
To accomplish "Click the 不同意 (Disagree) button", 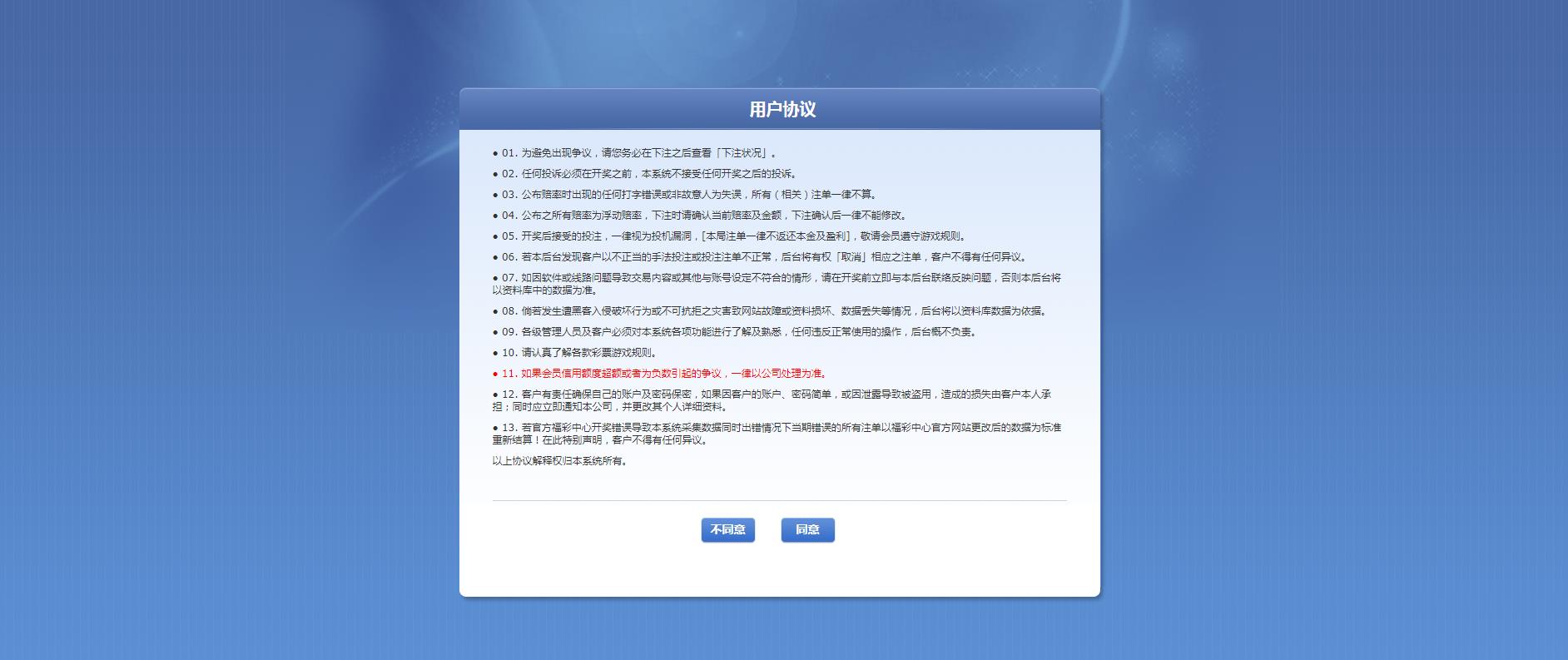I will (x=728, y=530).
